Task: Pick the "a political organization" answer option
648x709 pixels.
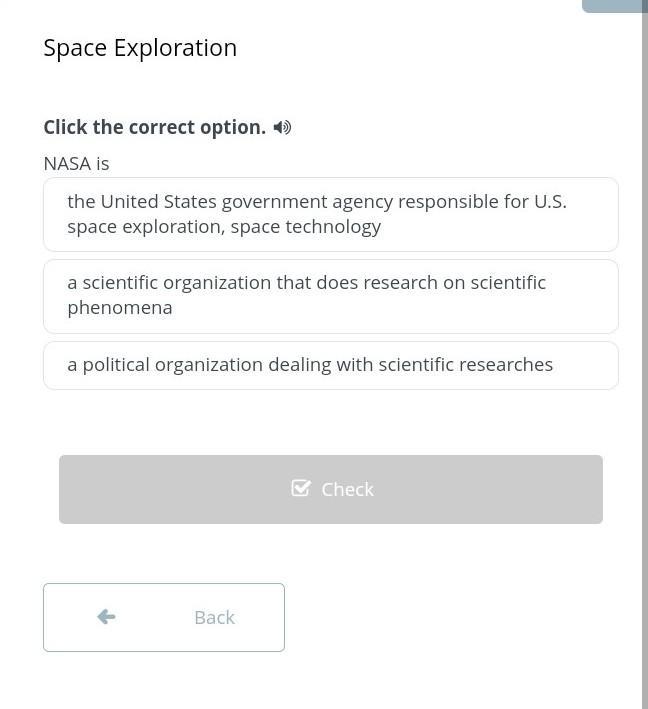Action: 330,365
